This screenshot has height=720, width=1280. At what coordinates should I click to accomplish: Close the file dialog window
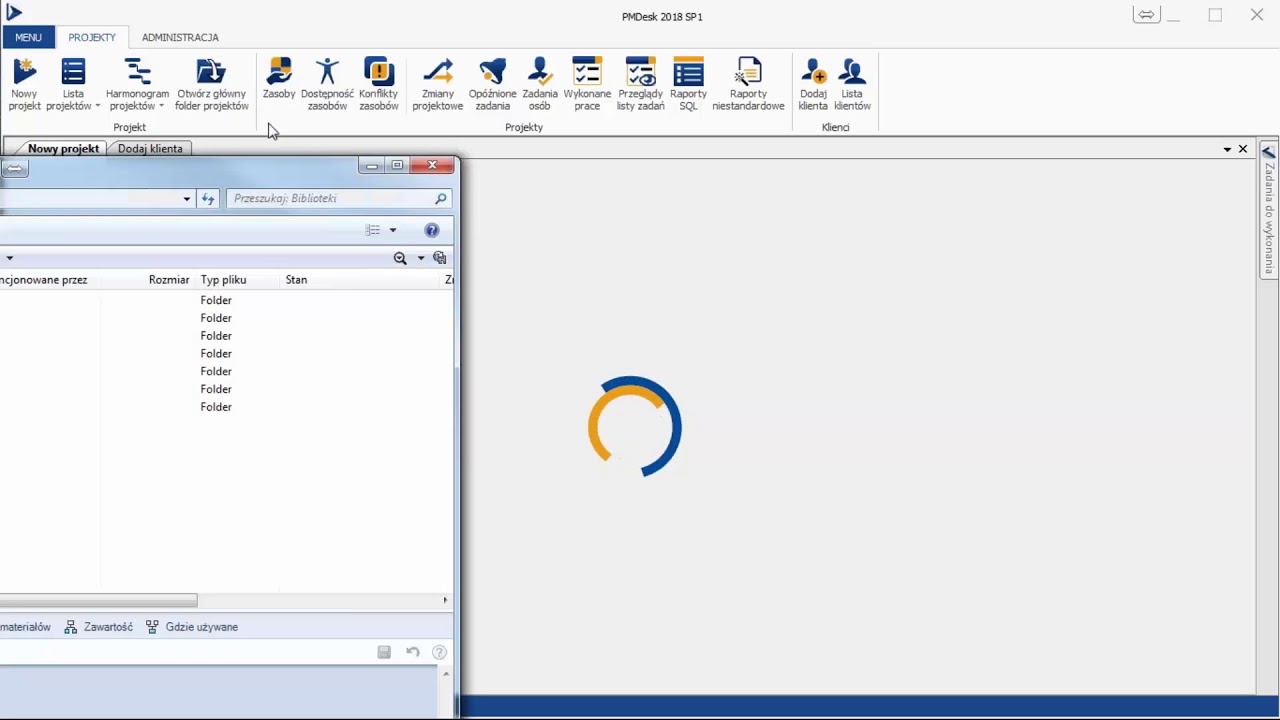[432, 165]
